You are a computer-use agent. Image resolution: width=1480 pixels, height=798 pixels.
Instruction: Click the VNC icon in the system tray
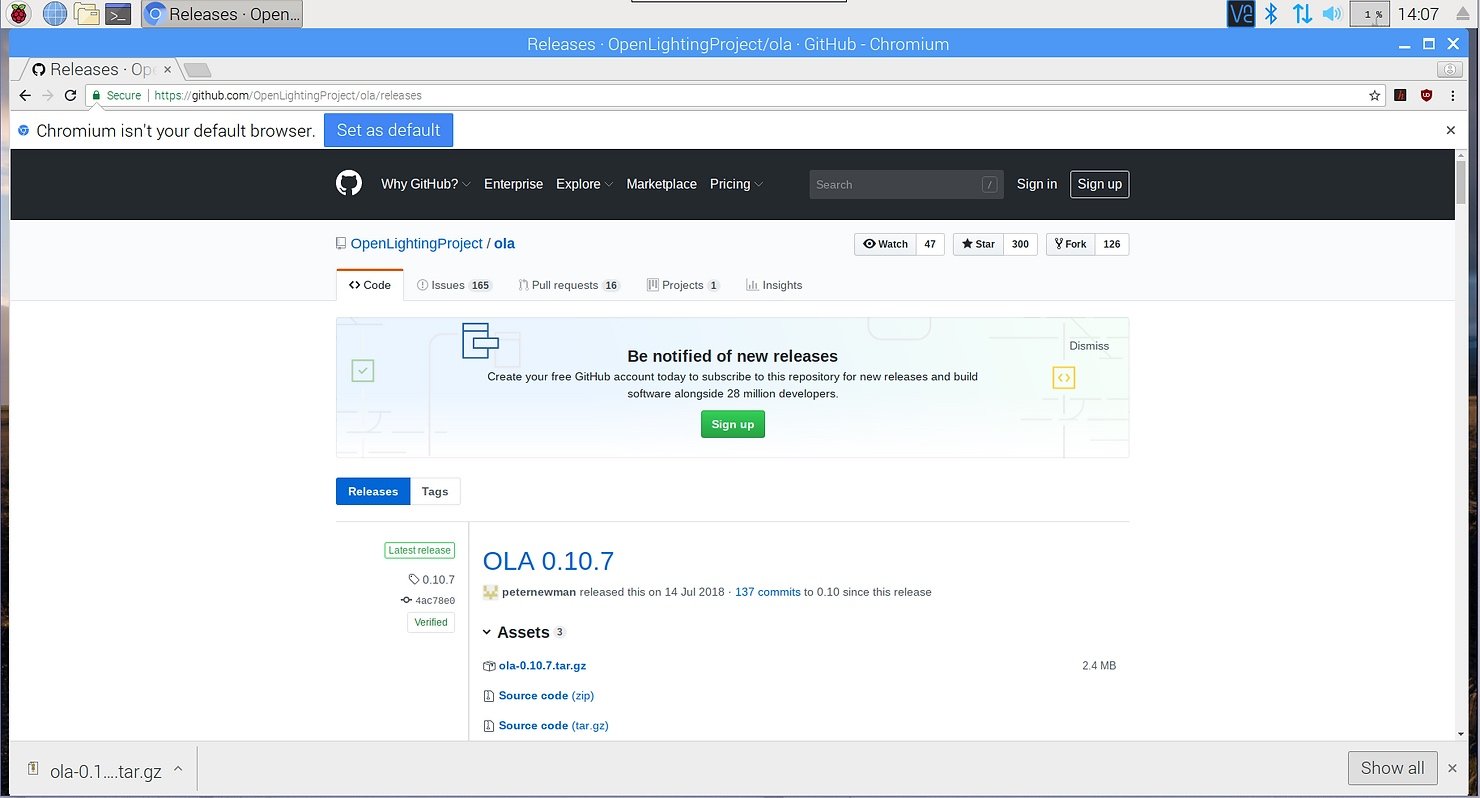pyautogui.click(x=1240, y=13)
